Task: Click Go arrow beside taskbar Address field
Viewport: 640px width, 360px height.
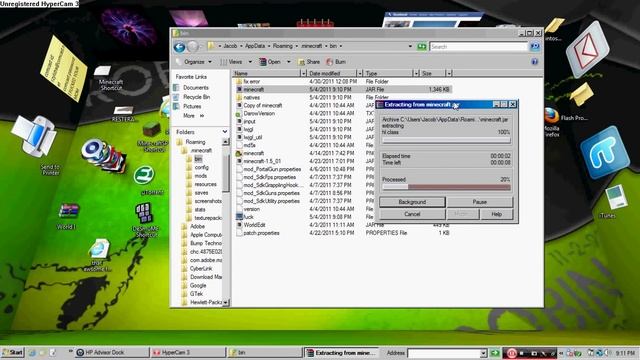Action: point(495,353)
